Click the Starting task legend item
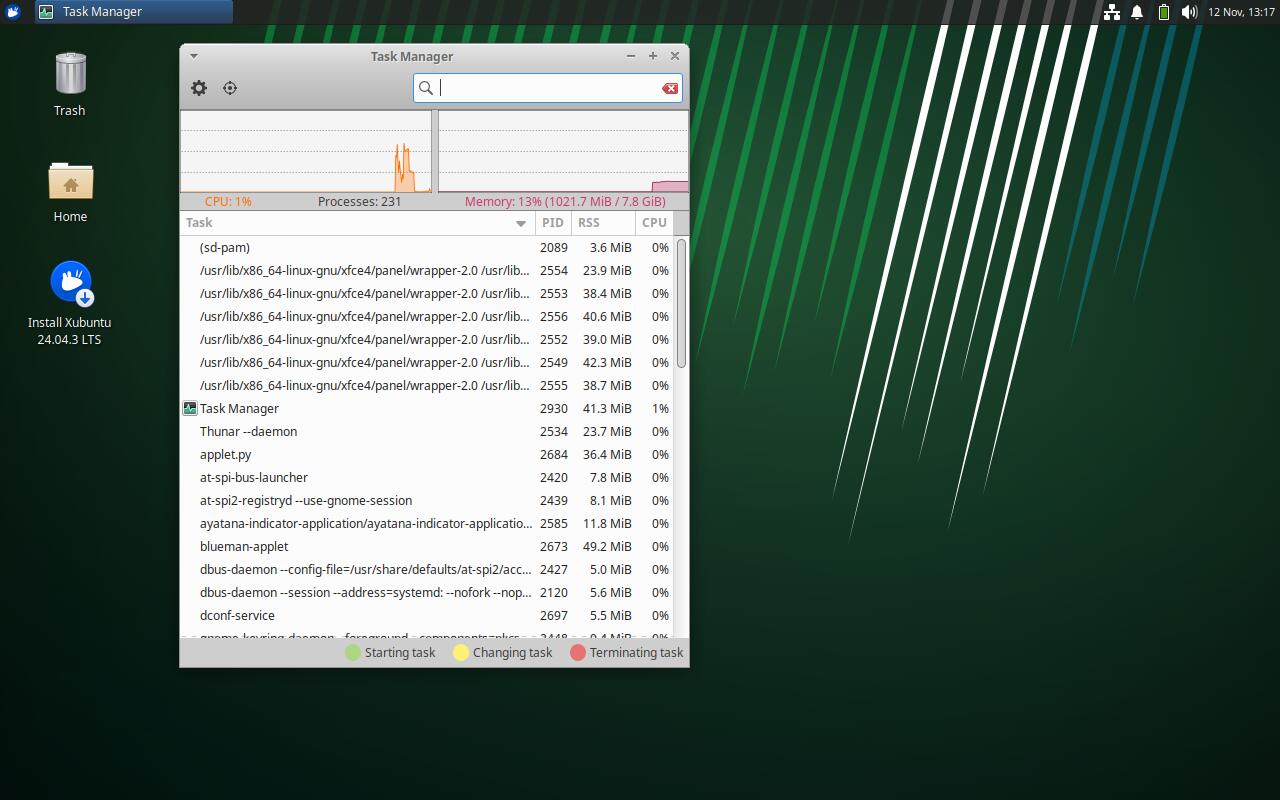Image resolution: width=1280 pixels, height=800 pixels. (x=390, y=652)
